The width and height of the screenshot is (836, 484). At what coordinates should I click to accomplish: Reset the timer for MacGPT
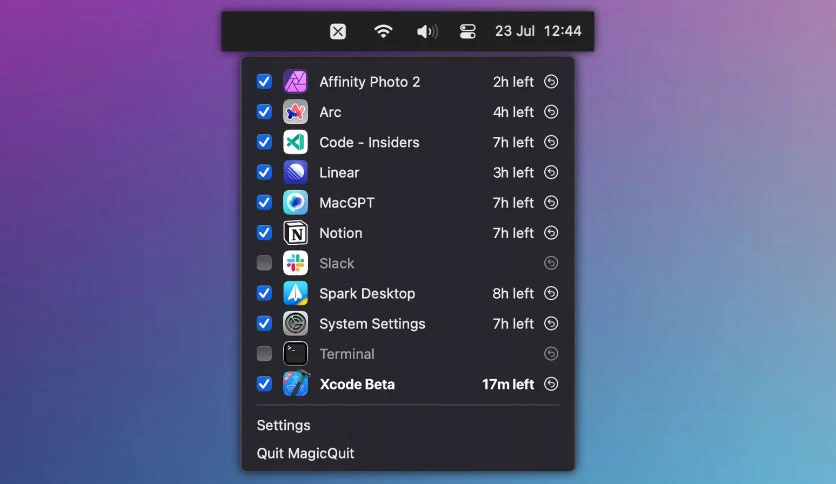point(551,203)
